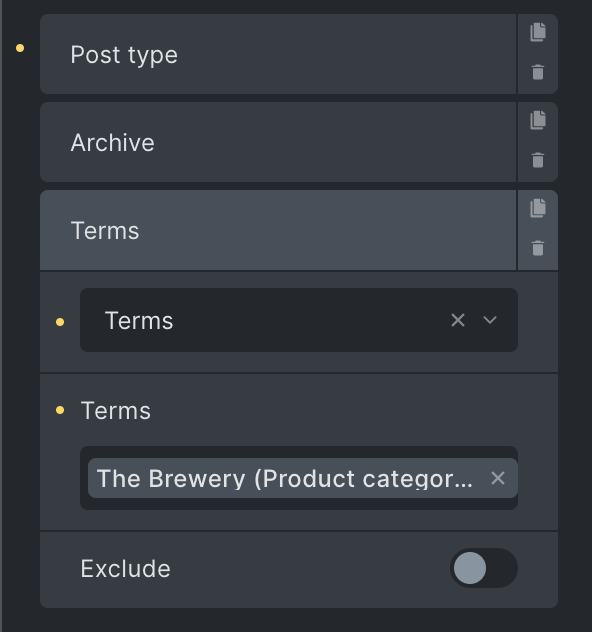Duplicate the Terms condition
This screenshot has width=592, height=632.
(x=538, y=208)
